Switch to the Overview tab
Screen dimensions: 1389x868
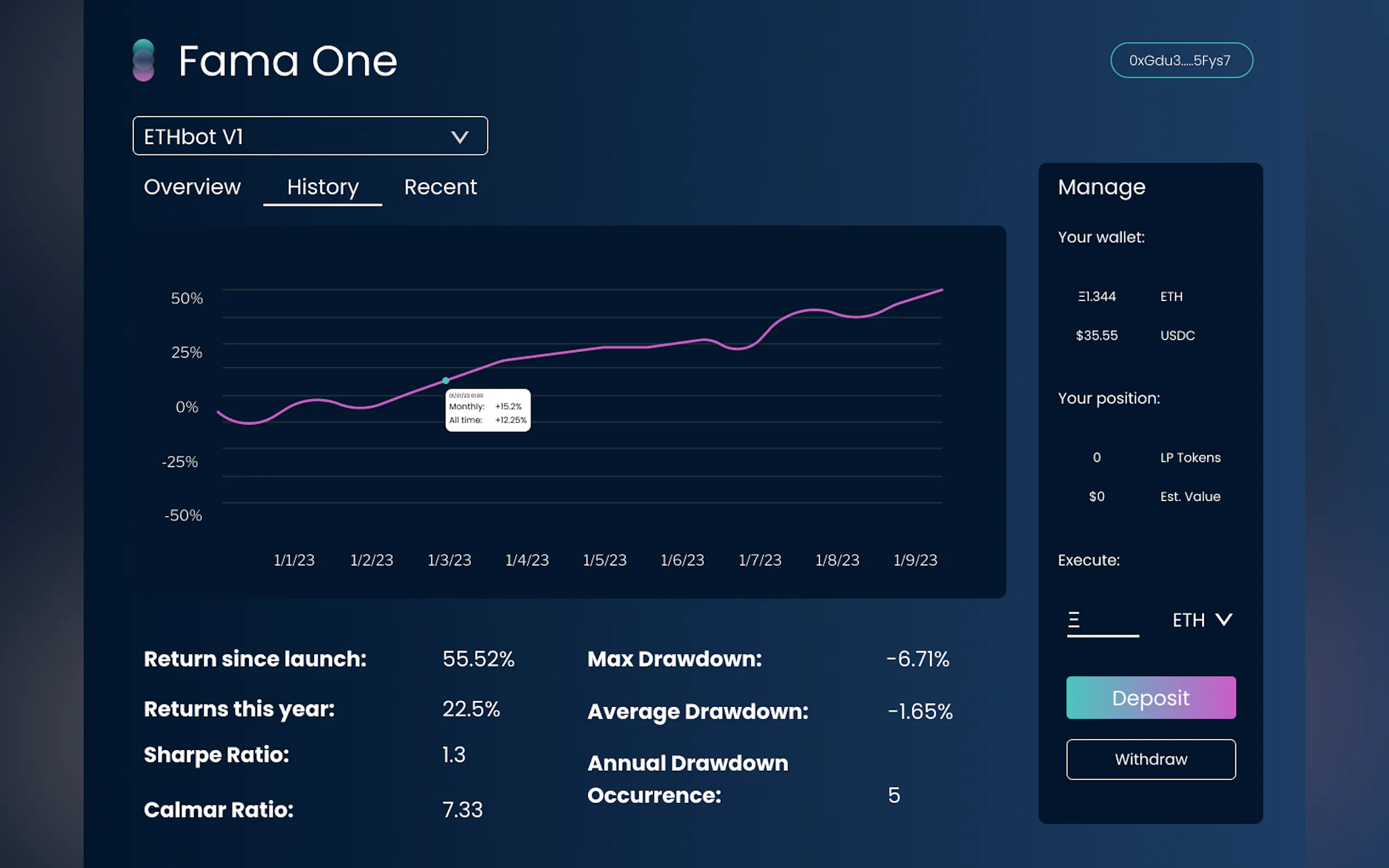tap(192, 187)
